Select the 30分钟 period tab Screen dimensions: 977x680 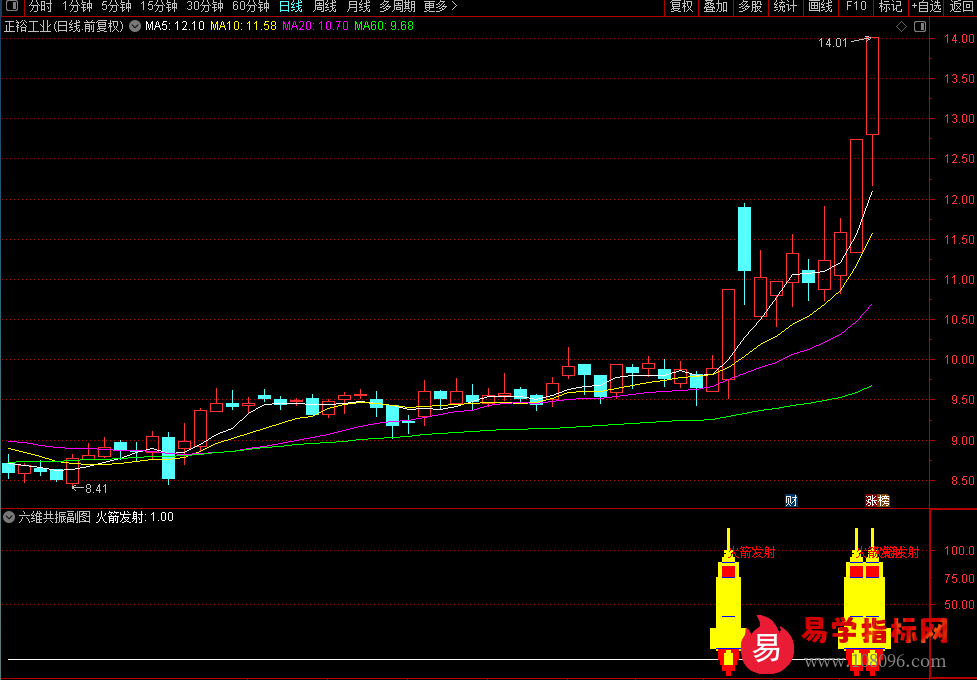click(205, 7)
